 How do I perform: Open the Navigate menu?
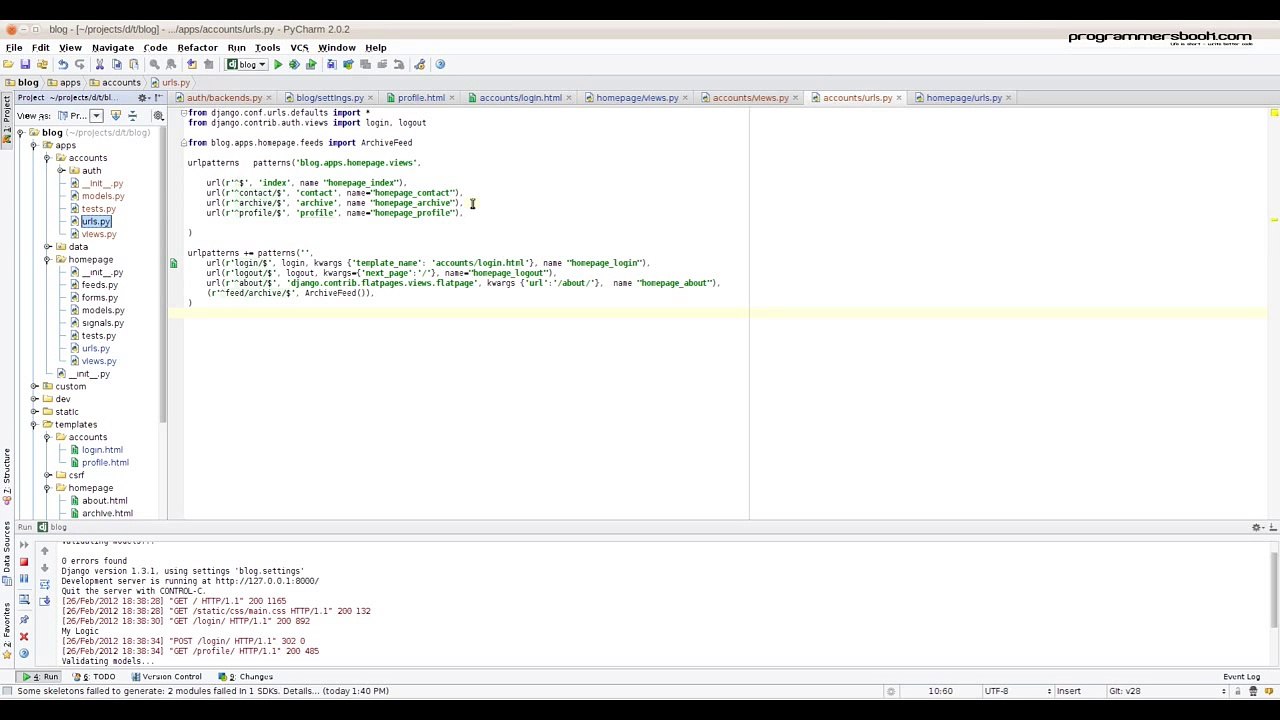113,48
